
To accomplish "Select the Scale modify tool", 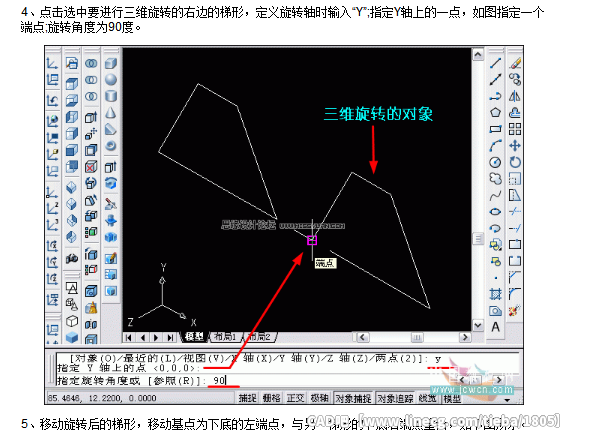I will point(515,179).
